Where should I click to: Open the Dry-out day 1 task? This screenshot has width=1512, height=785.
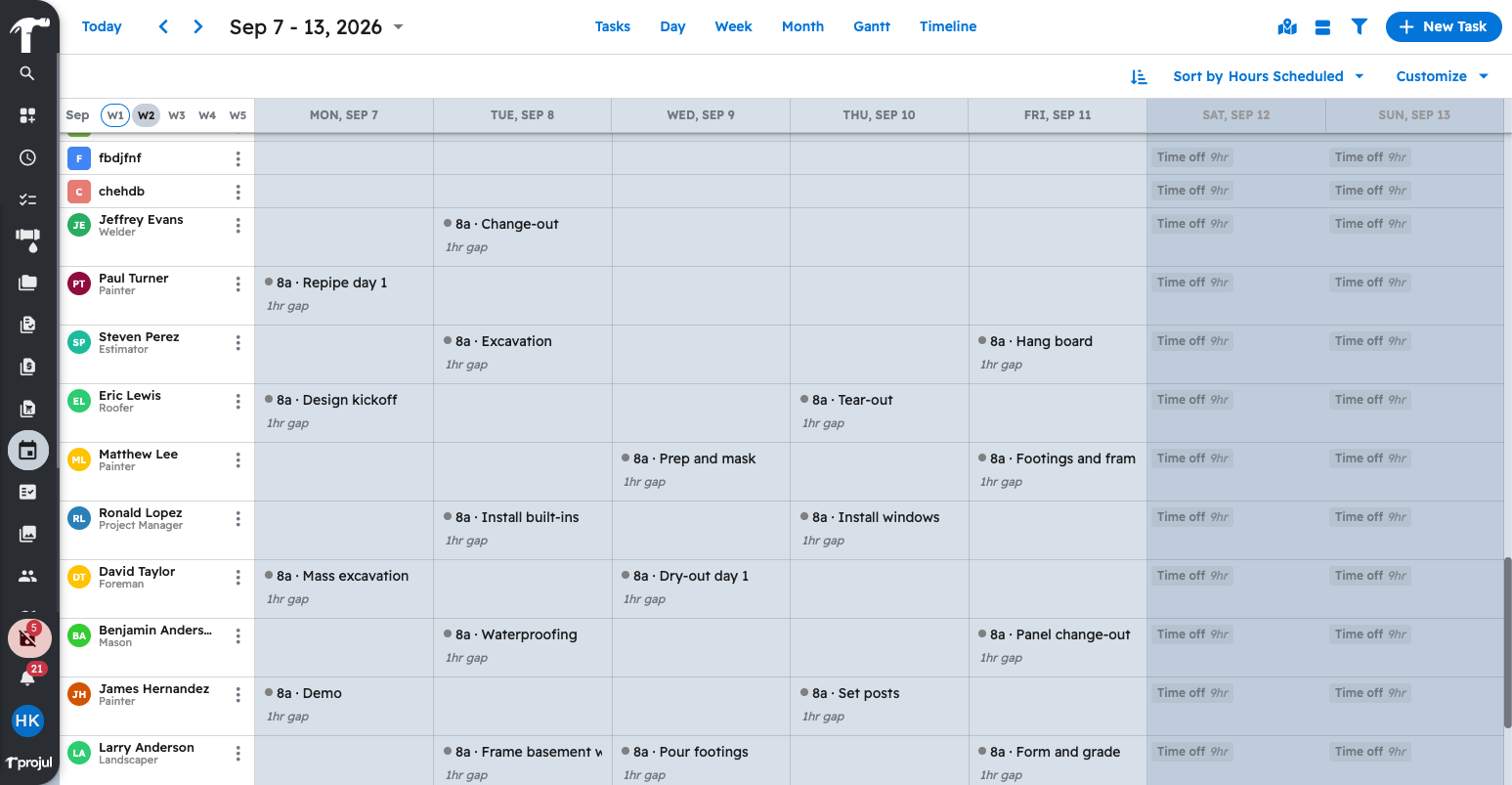[685, 576]
